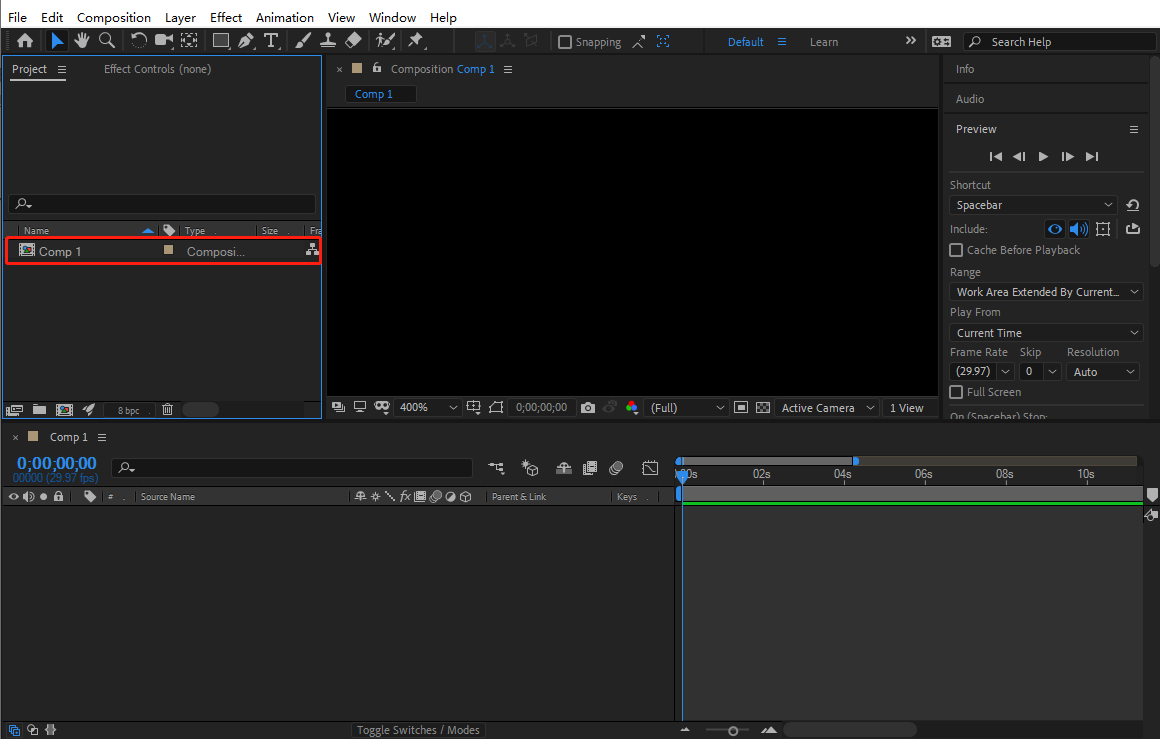Image resolution: width=1160 pixels, height=739 pixels.
Task: Click the snapshot camera icon in viewer
Action: (x=587, y=408)
